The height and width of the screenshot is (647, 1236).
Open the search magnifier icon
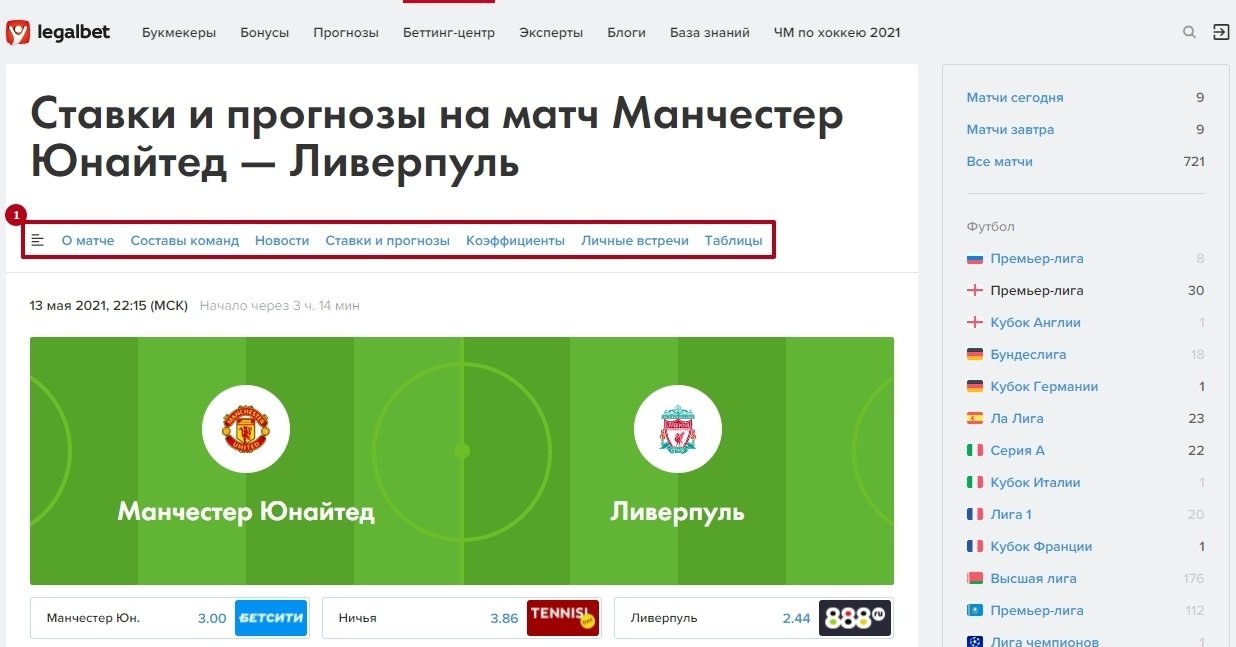[x=1189, y=32]
